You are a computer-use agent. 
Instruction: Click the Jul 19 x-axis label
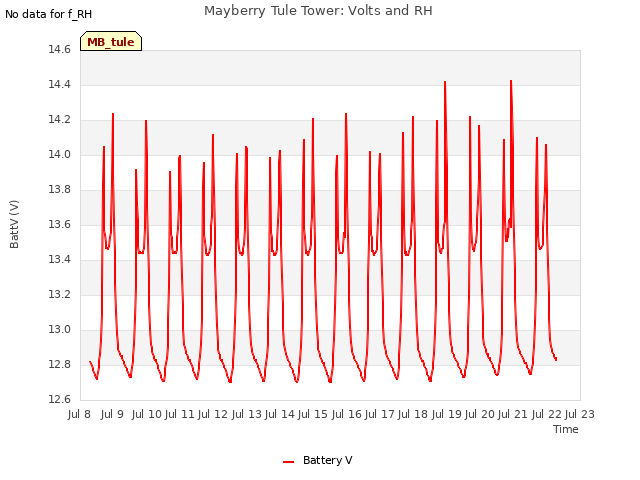(x=447, y=414)
